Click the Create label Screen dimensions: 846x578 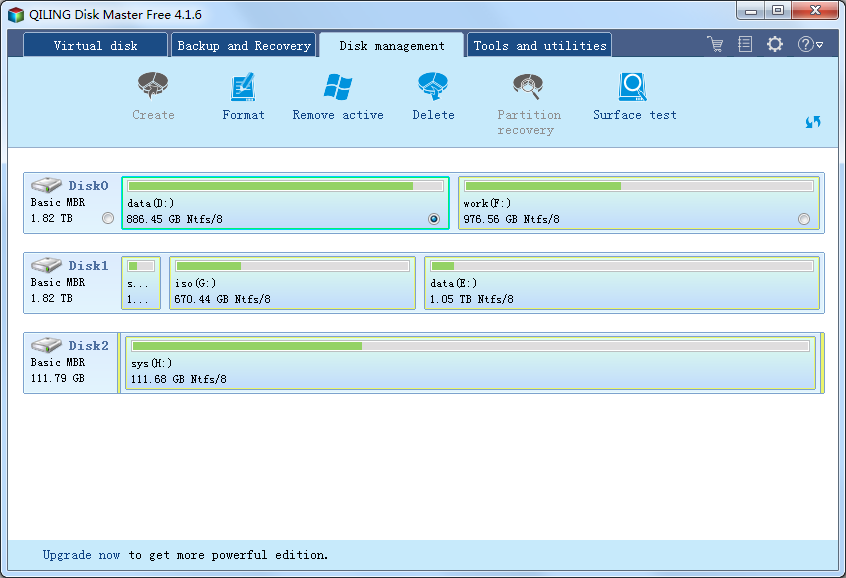(x=153, y=114)
